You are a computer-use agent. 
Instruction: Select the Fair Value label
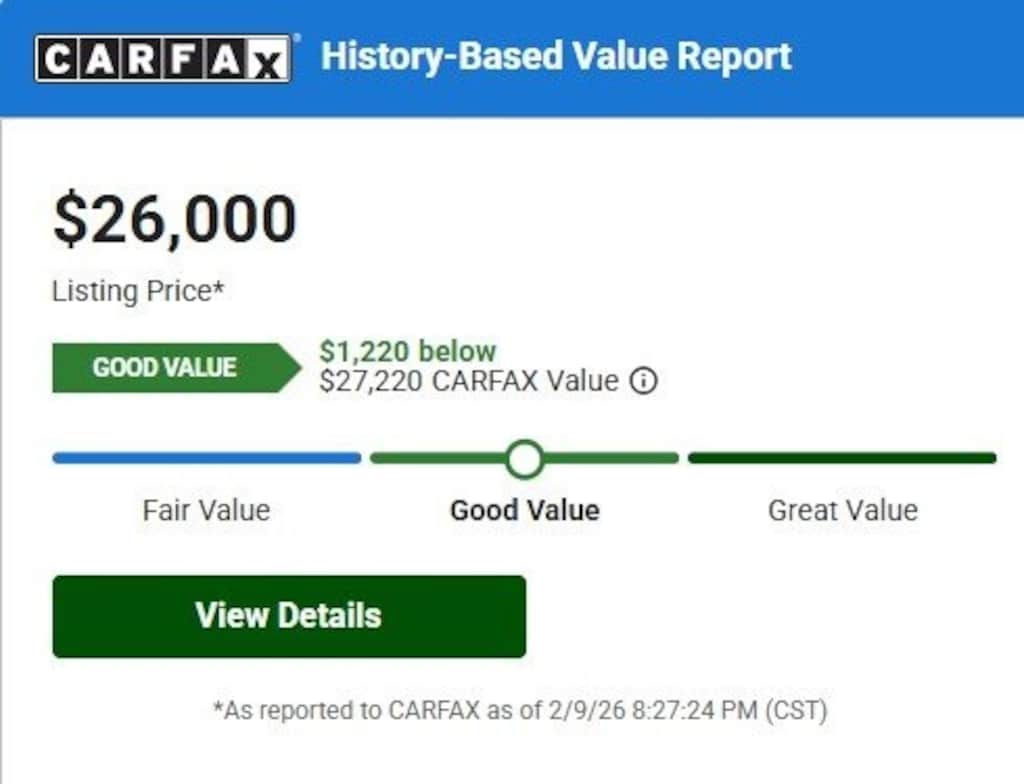pos(206,510)
